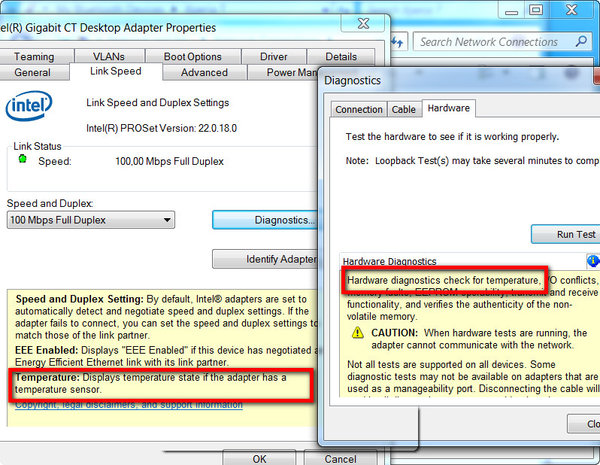The image size is (600, 465).
Task: Run the hardware test
Action: (x=566, y=234)
